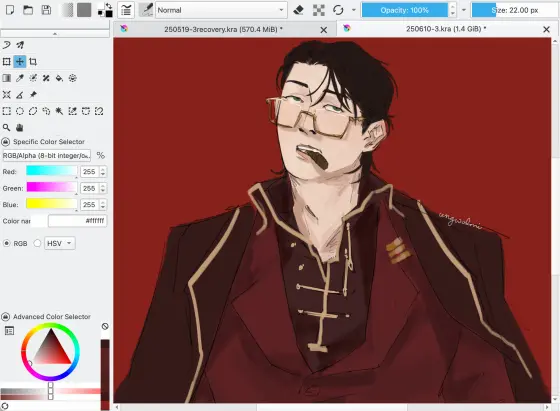This screenshot has width=560, height=411.
Task: Adjust the brush Size slider
Action: (515, 10)
